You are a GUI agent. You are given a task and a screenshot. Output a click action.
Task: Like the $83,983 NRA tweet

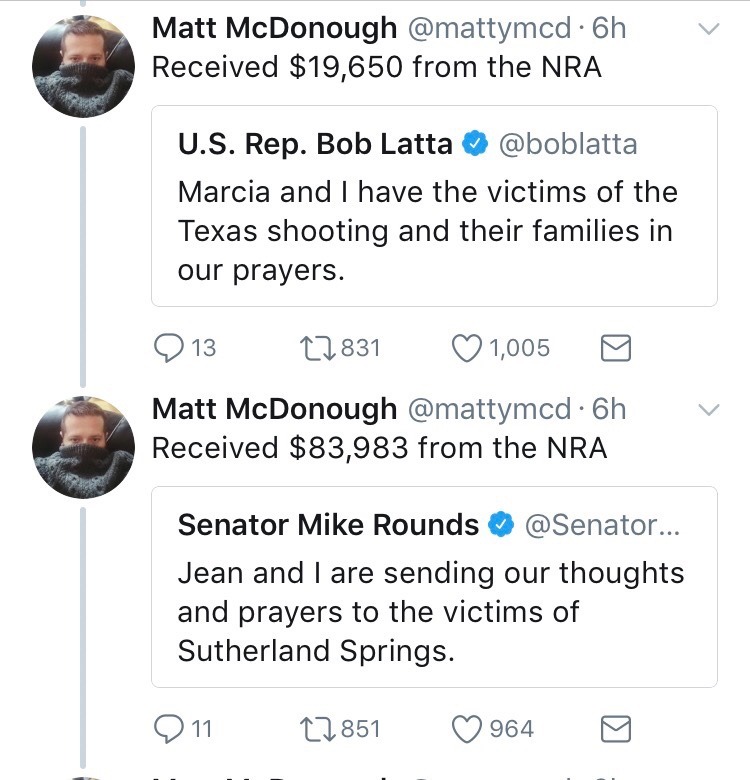pos(467,729)
